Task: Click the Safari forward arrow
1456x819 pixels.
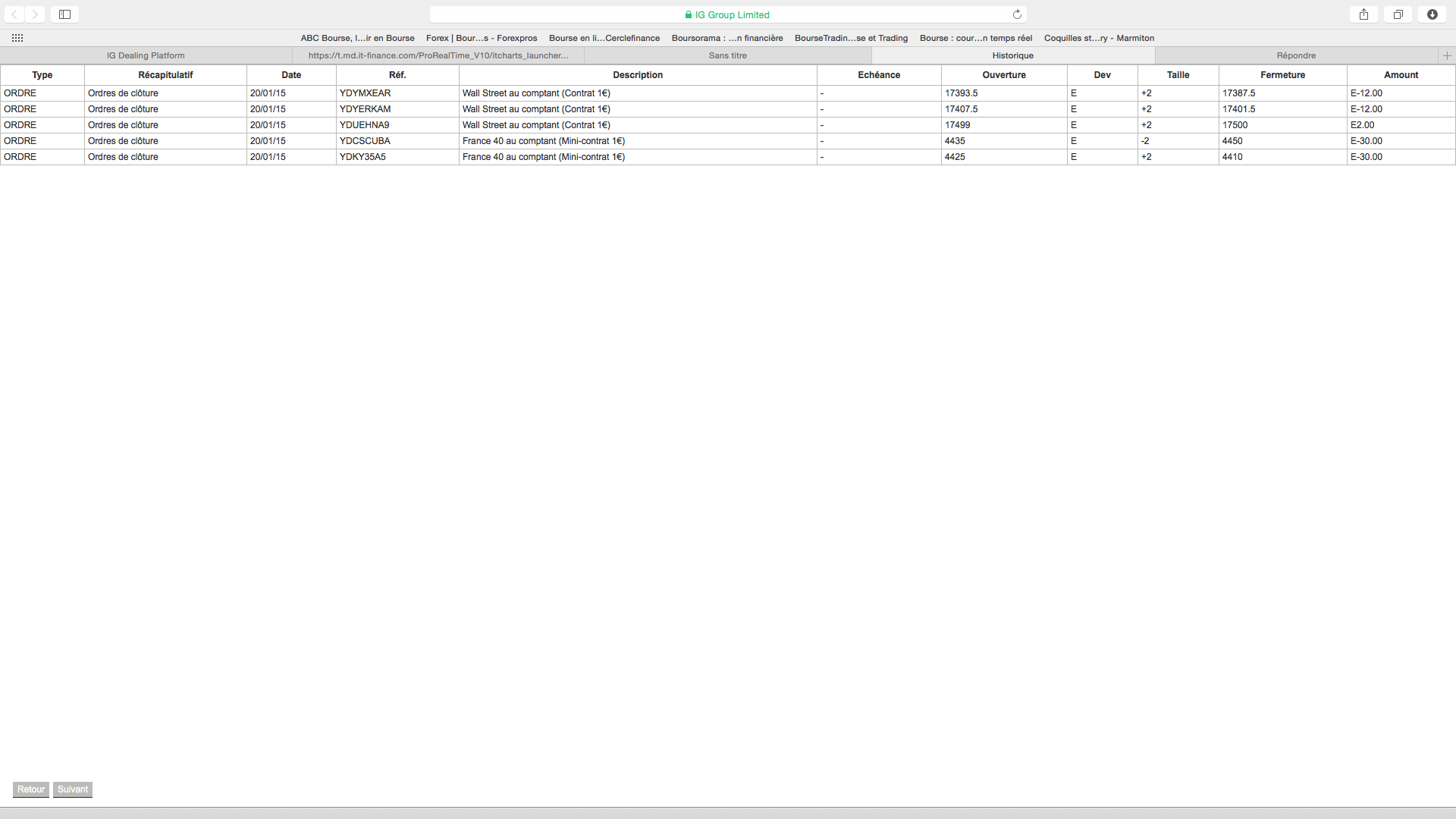Action: pos(35,14)
